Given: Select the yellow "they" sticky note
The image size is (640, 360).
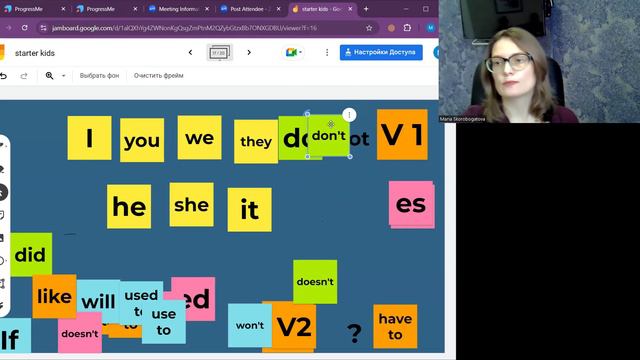Looking at the screenshot, I should click(x=256, y=142).
